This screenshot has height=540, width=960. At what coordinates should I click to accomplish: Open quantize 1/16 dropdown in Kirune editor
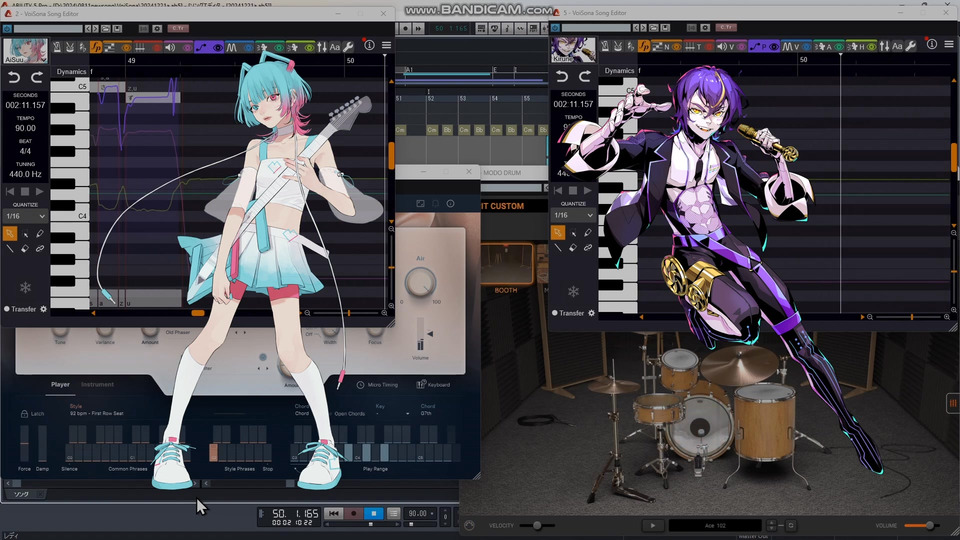(x=573, y=215)
